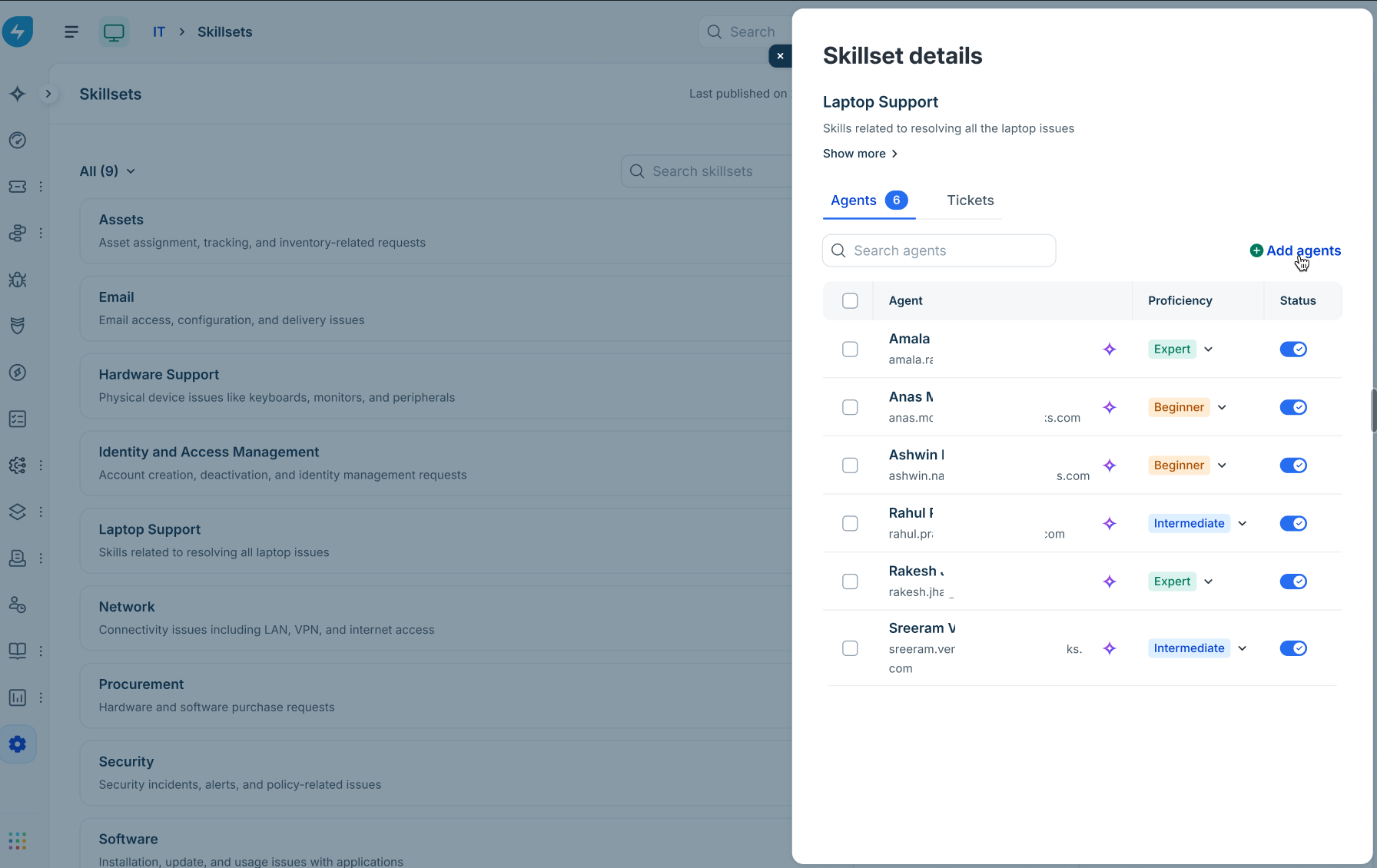Click the vertical scrollbar thumb on right edge
This screenshot has width=1377, height=868.
tap(1373, 410)
